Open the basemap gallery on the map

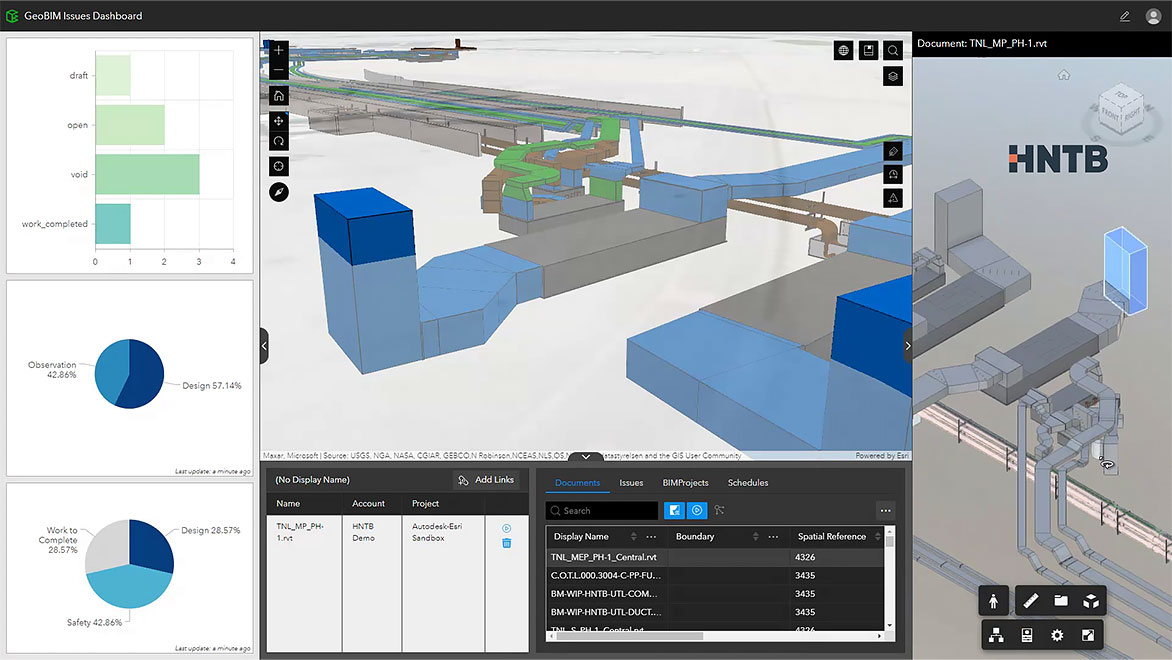coord(843,50)
